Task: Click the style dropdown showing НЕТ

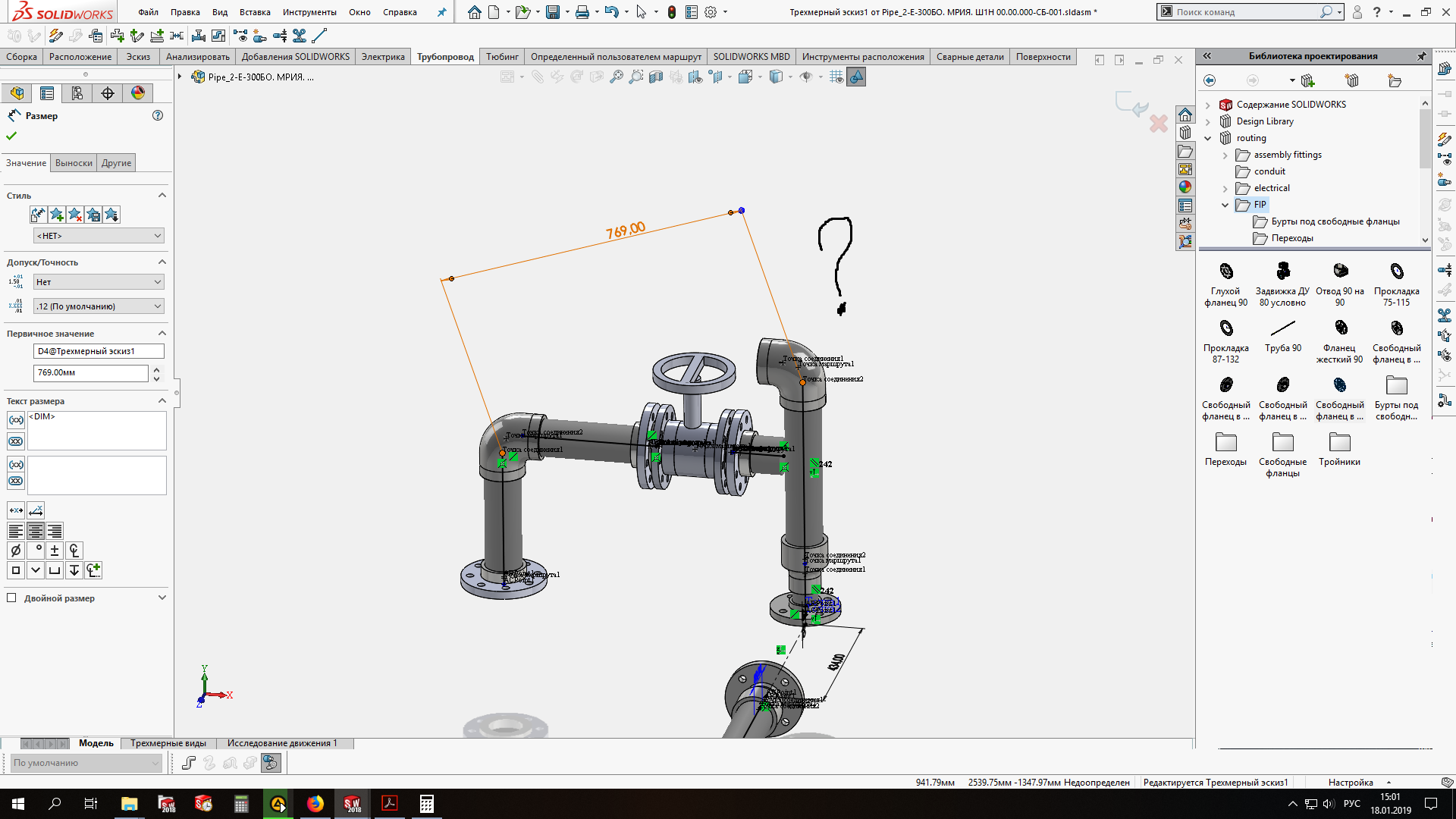Action: pos(97,235)
